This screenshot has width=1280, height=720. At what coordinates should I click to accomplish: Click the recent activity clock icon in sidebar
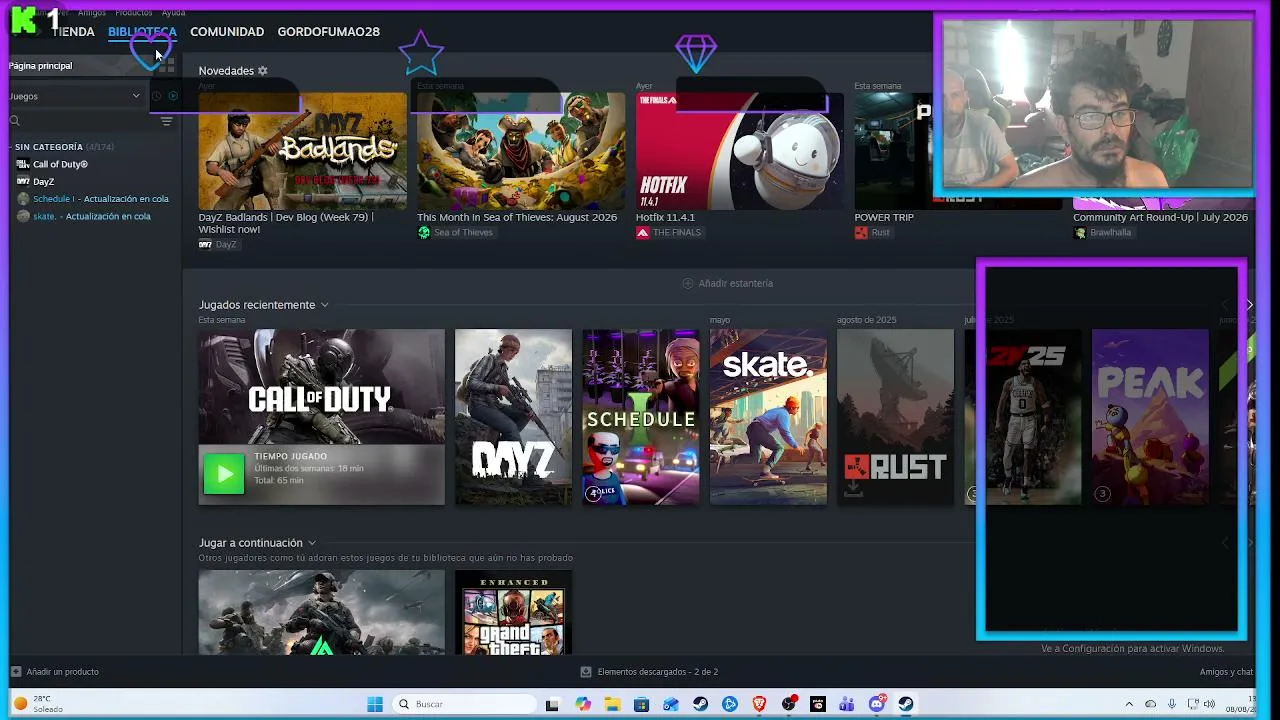click(x=157, y=96)
